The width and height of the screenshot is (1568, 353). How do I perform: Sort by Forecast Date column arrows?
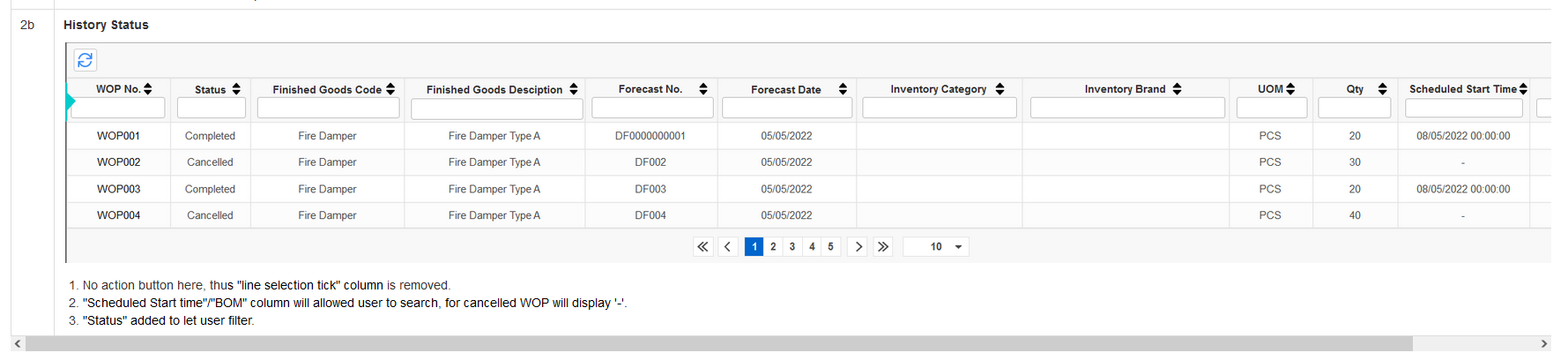click(843, 89)
